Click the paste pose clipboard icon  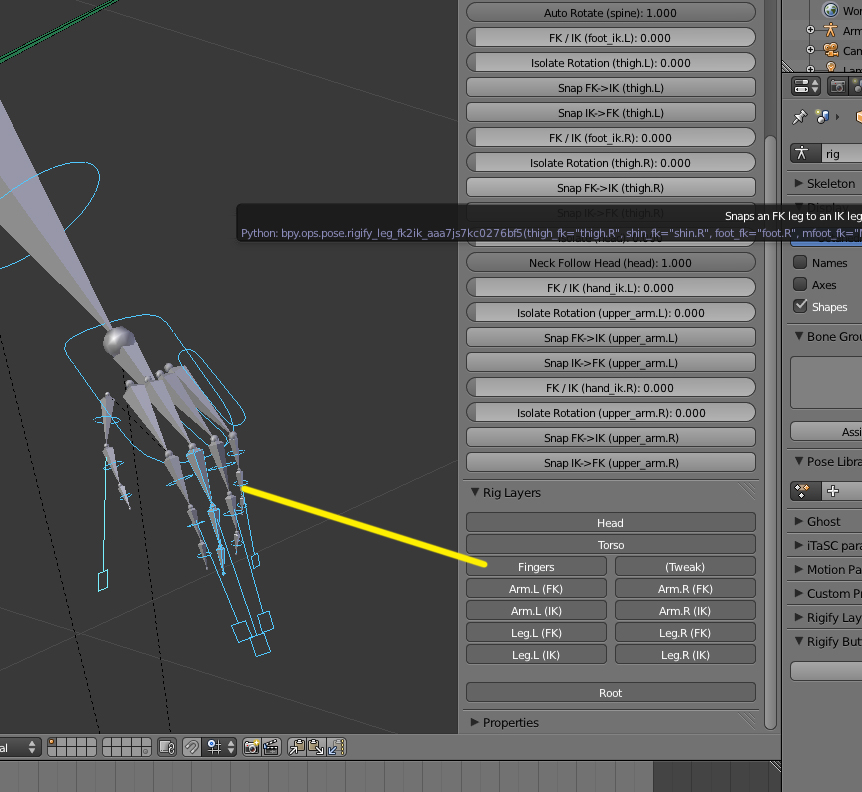click(317, 747)
